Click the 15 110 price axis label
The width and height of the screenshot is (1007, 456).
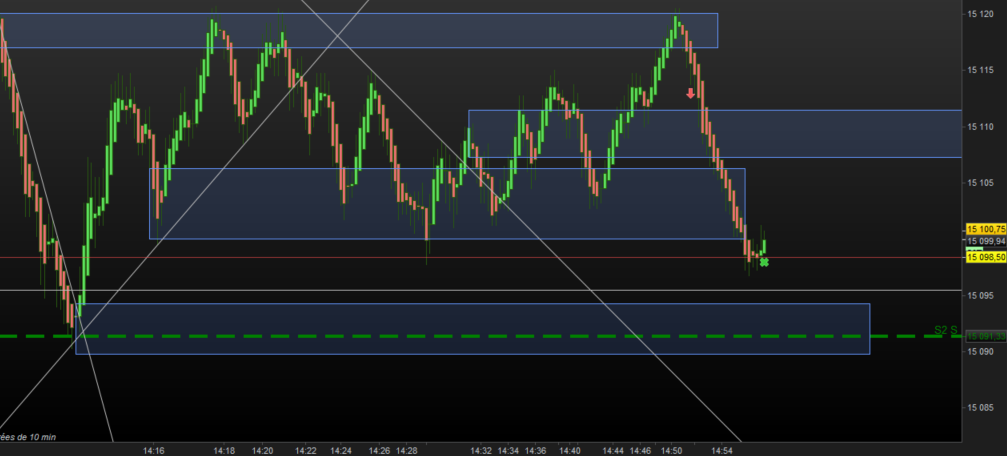coord(982,127)
